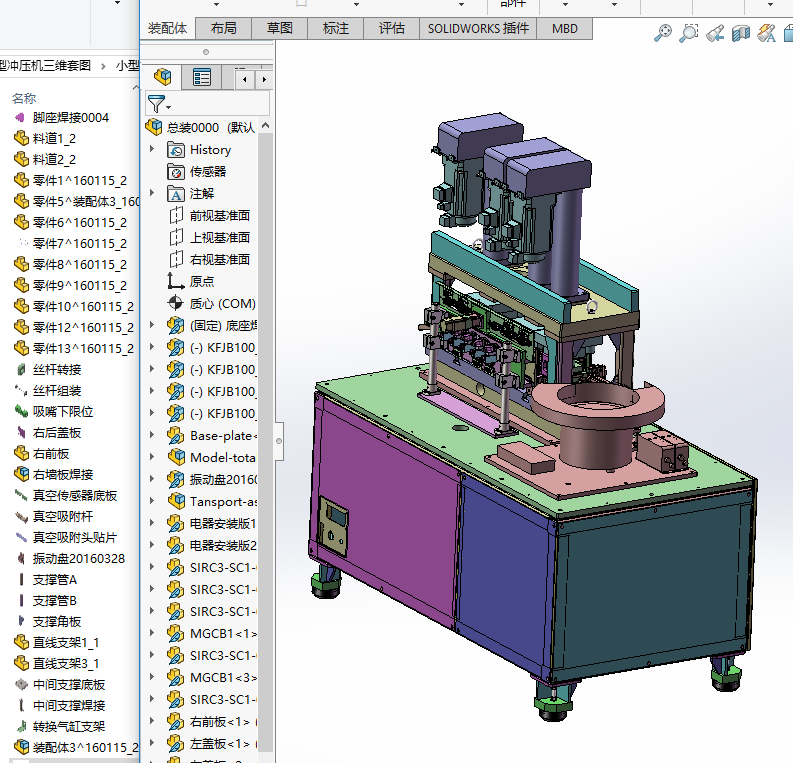The image size is (793, 763).
Task: Click the filter funnel icon in tree
Action: [157, 103]
